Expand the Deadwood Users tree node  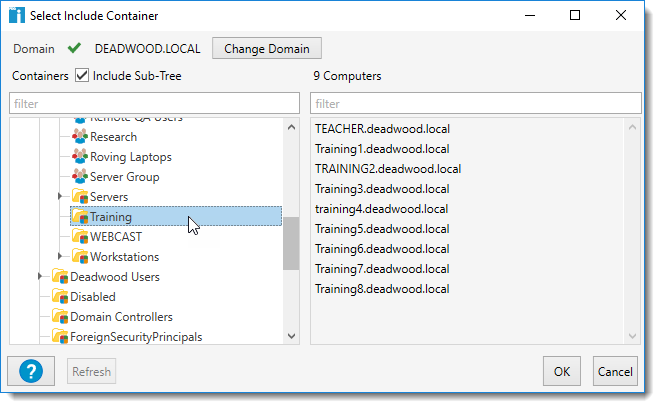pyautogui.click(x=41, y=277)
